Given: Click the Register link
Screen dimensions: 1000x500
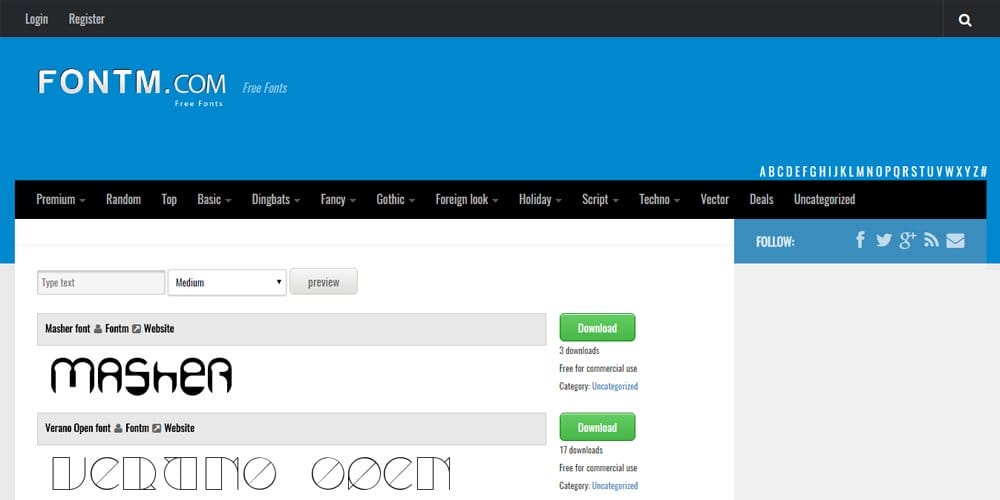Looking at the screenshot, I should (87, 19).
